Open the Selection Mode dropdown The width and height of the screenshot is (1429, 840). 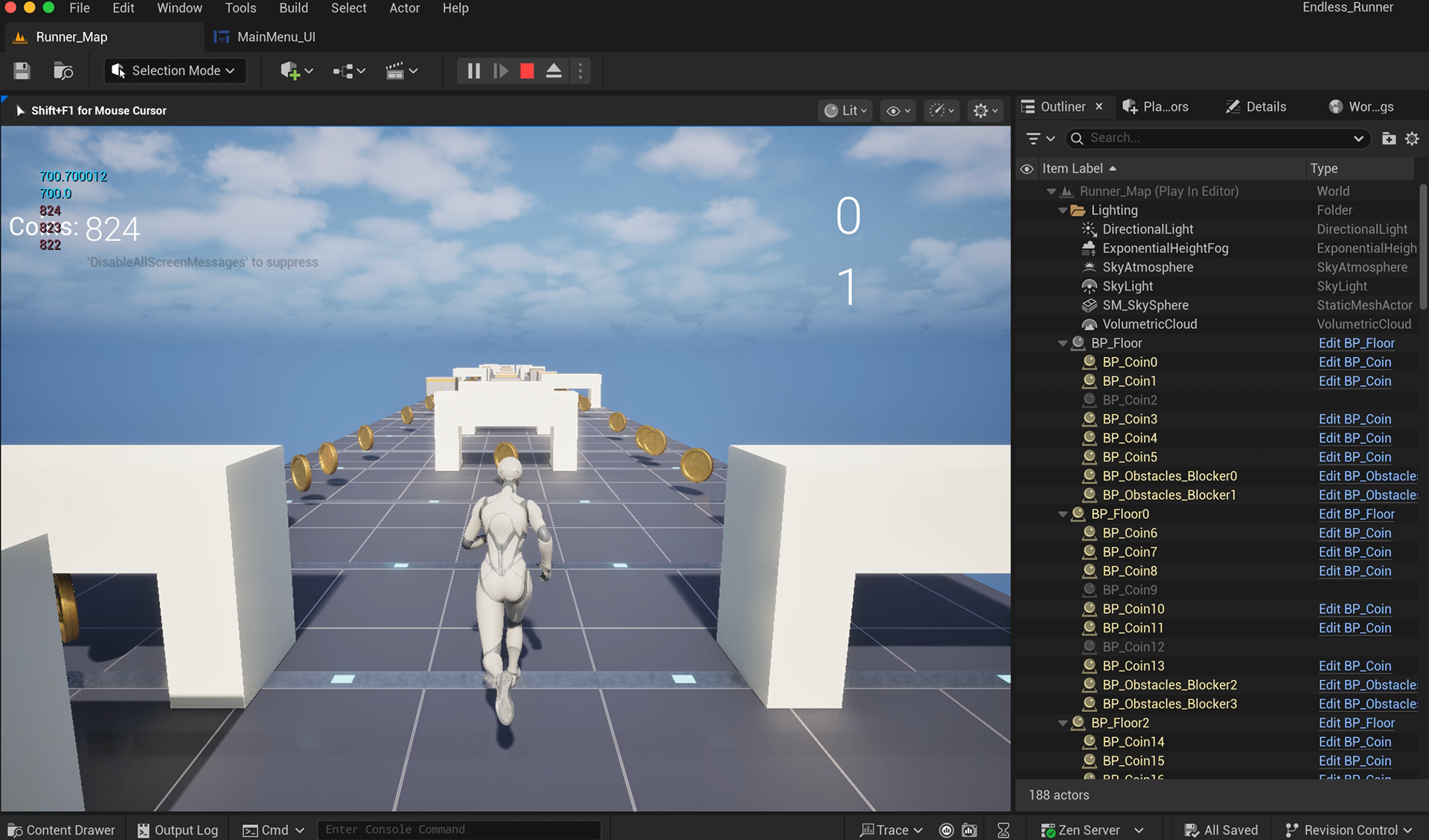[x=175, y=71]
